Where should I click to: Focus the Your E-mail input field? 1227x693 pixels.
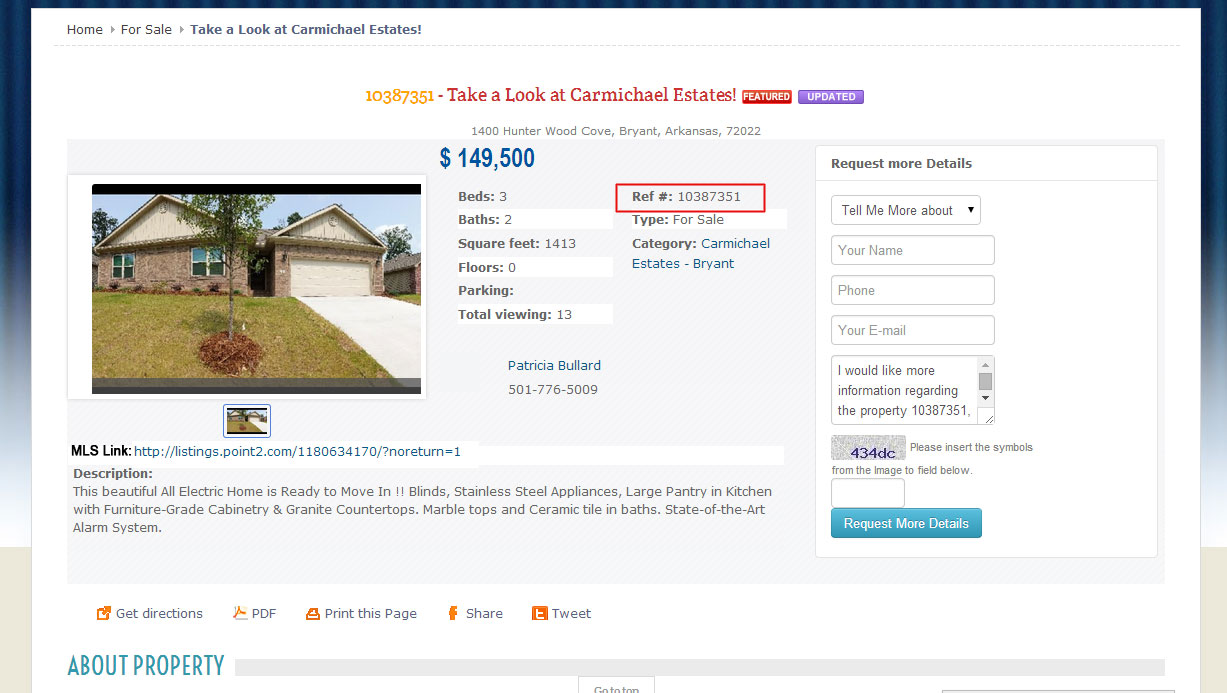(913, 330)
